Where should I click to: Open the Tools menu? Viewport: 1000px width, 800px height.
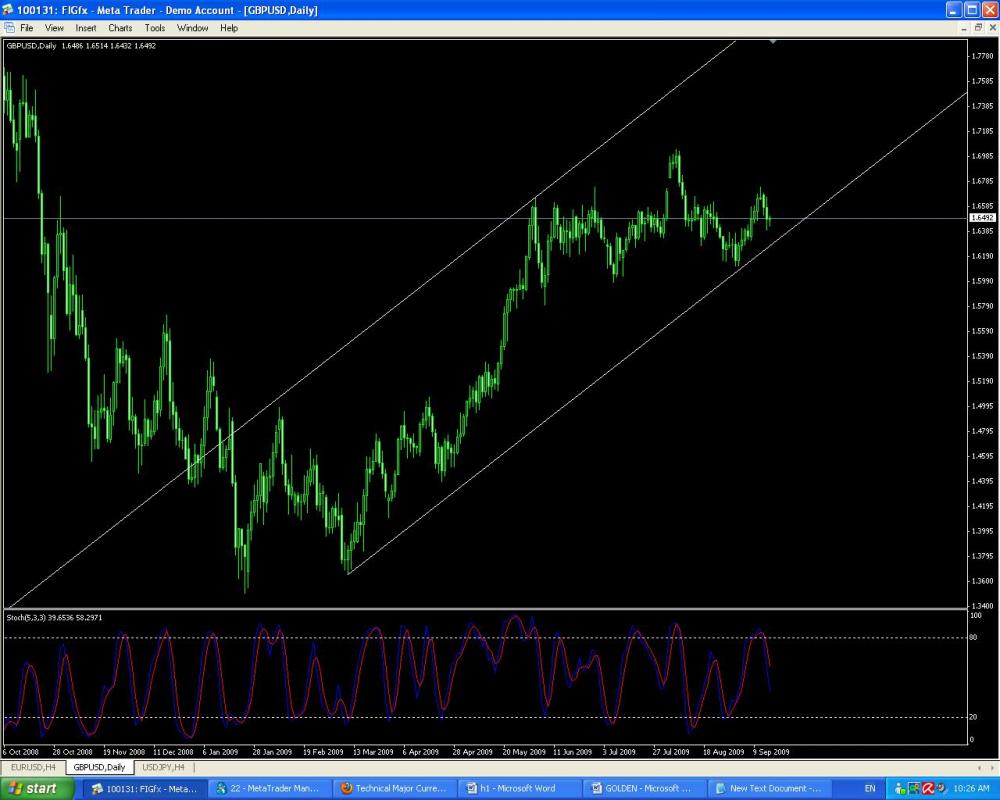[x=155, y=28]
